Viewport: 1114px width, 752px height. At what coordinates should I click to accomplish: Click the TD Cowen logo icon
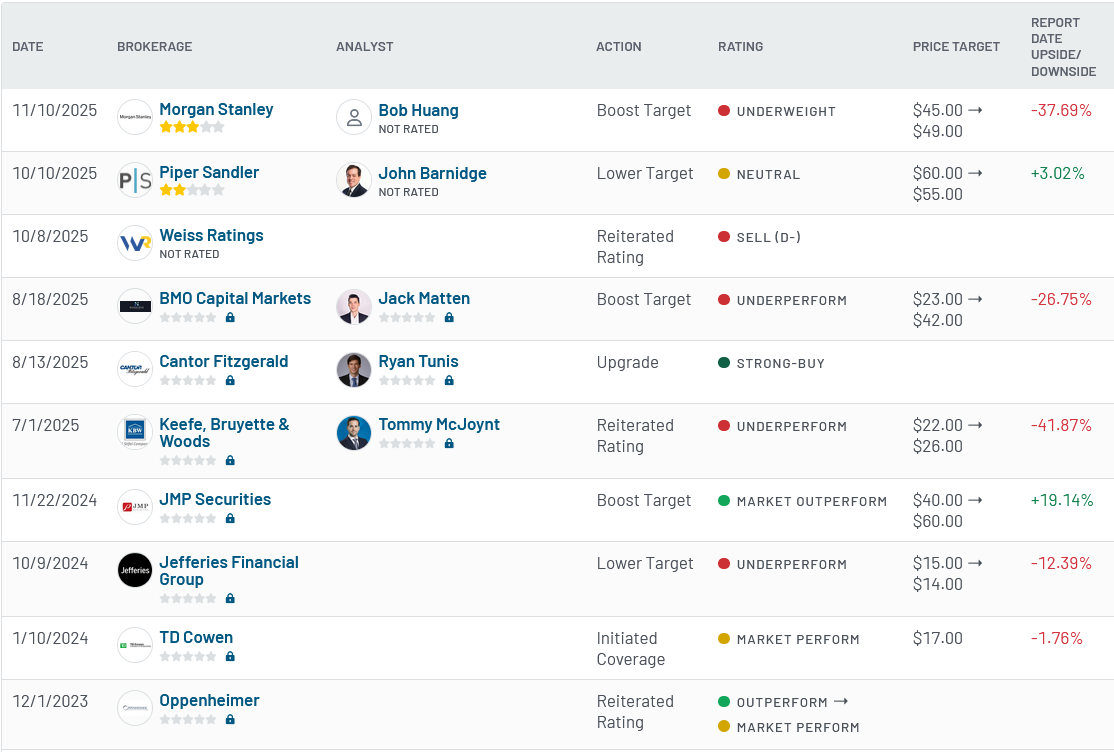point(135,645)
